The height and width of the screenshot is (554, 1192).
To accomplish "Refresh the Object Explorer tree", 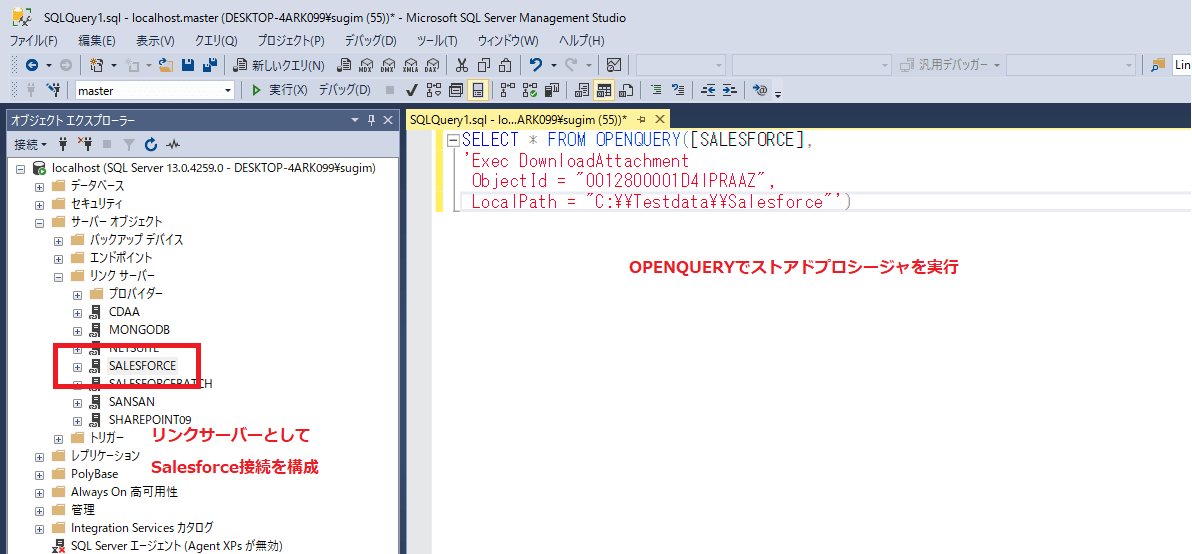I will 151,144.
